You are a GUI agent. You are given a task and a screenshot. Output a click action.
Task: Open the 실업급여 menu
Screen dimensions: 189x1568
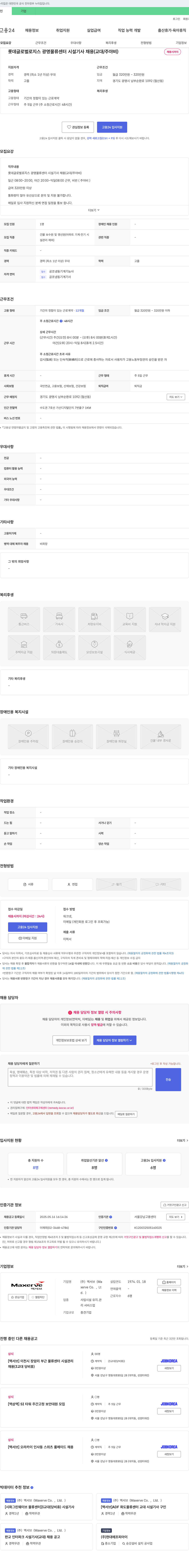pyautogui.click(x=94, y=30)
